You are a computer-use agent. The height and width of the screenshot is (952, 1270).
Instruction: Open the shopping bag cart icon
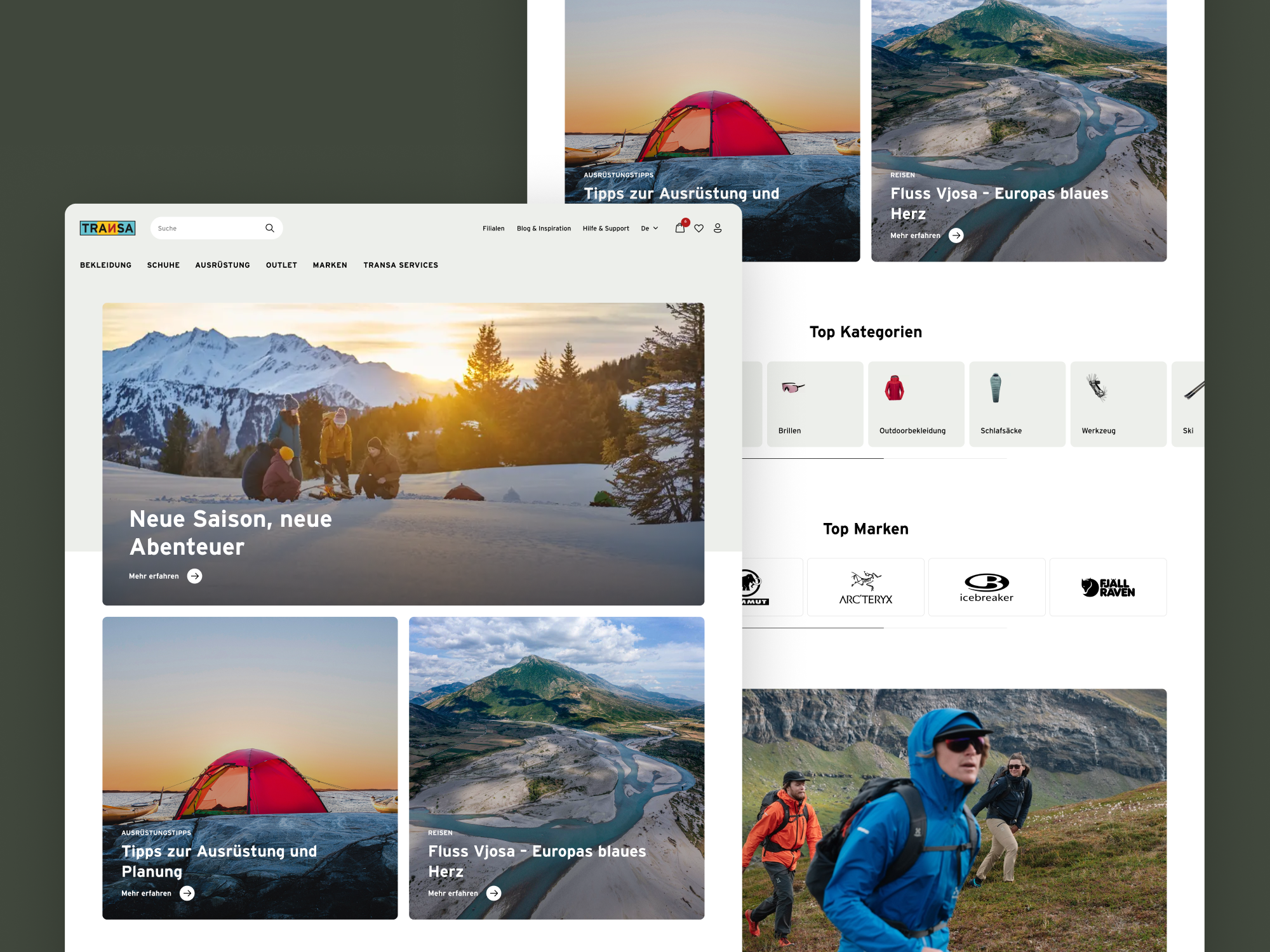pyautogui.click(x=679, y=228)
